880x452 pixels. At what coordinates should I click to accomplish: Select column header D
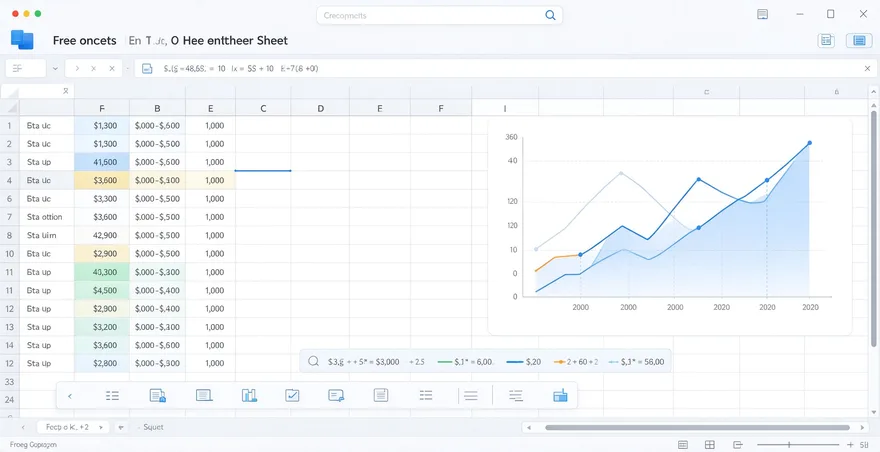coord(320,108)
